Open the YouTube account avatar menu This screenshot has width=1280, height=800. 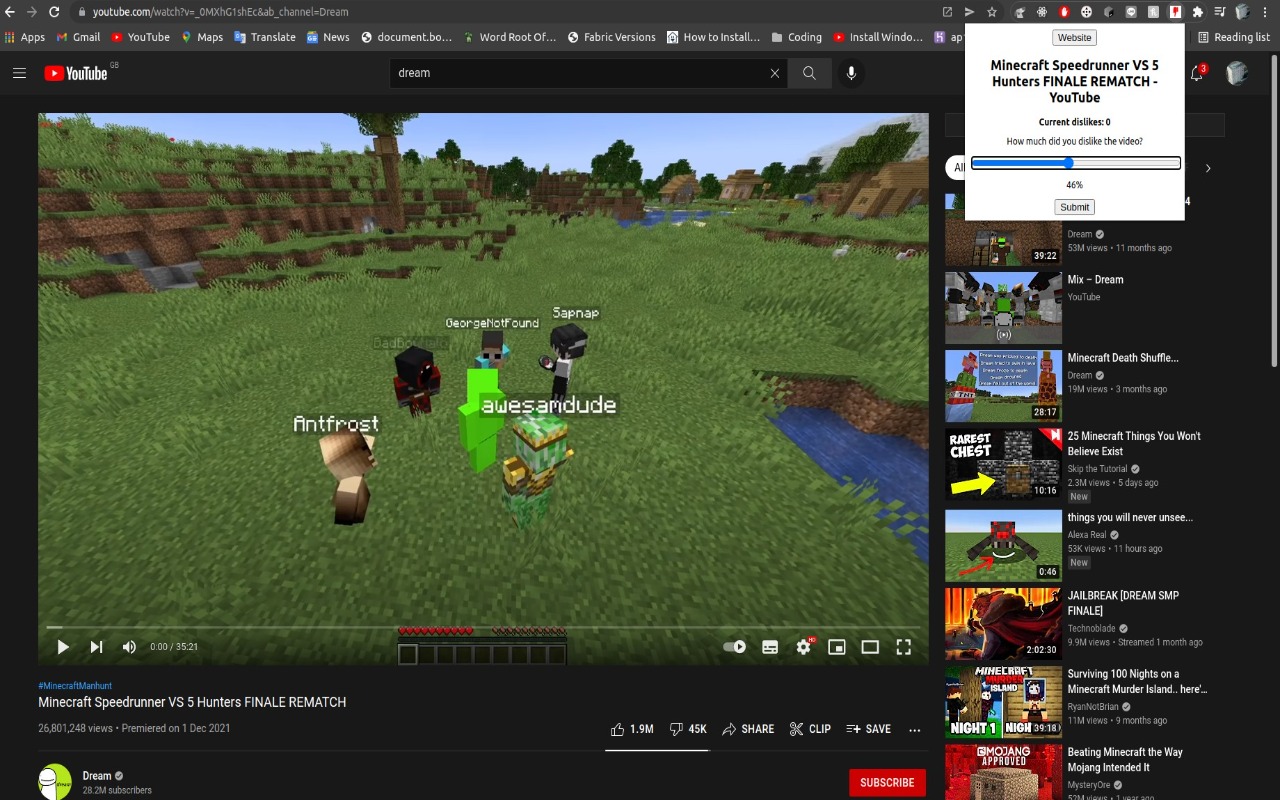(x=1237, y=73)
